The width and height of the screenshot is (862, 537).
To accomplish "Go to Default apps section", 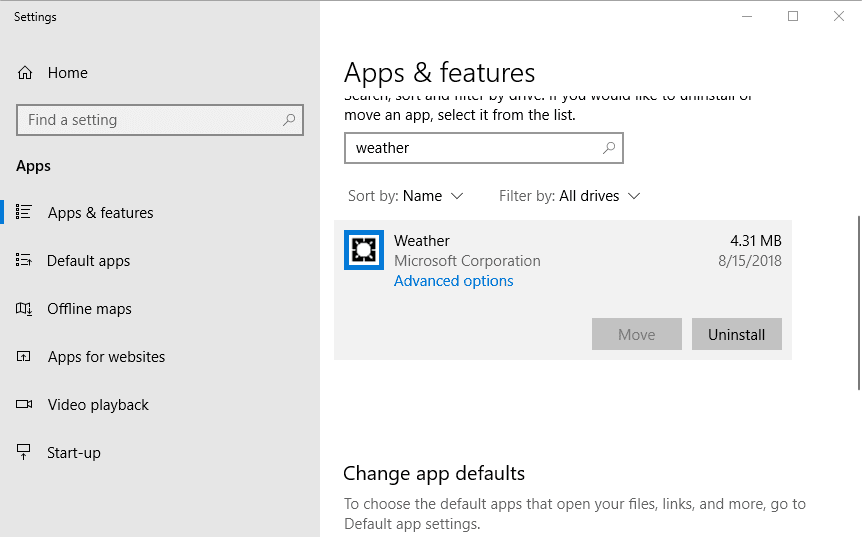I will 89,261.
